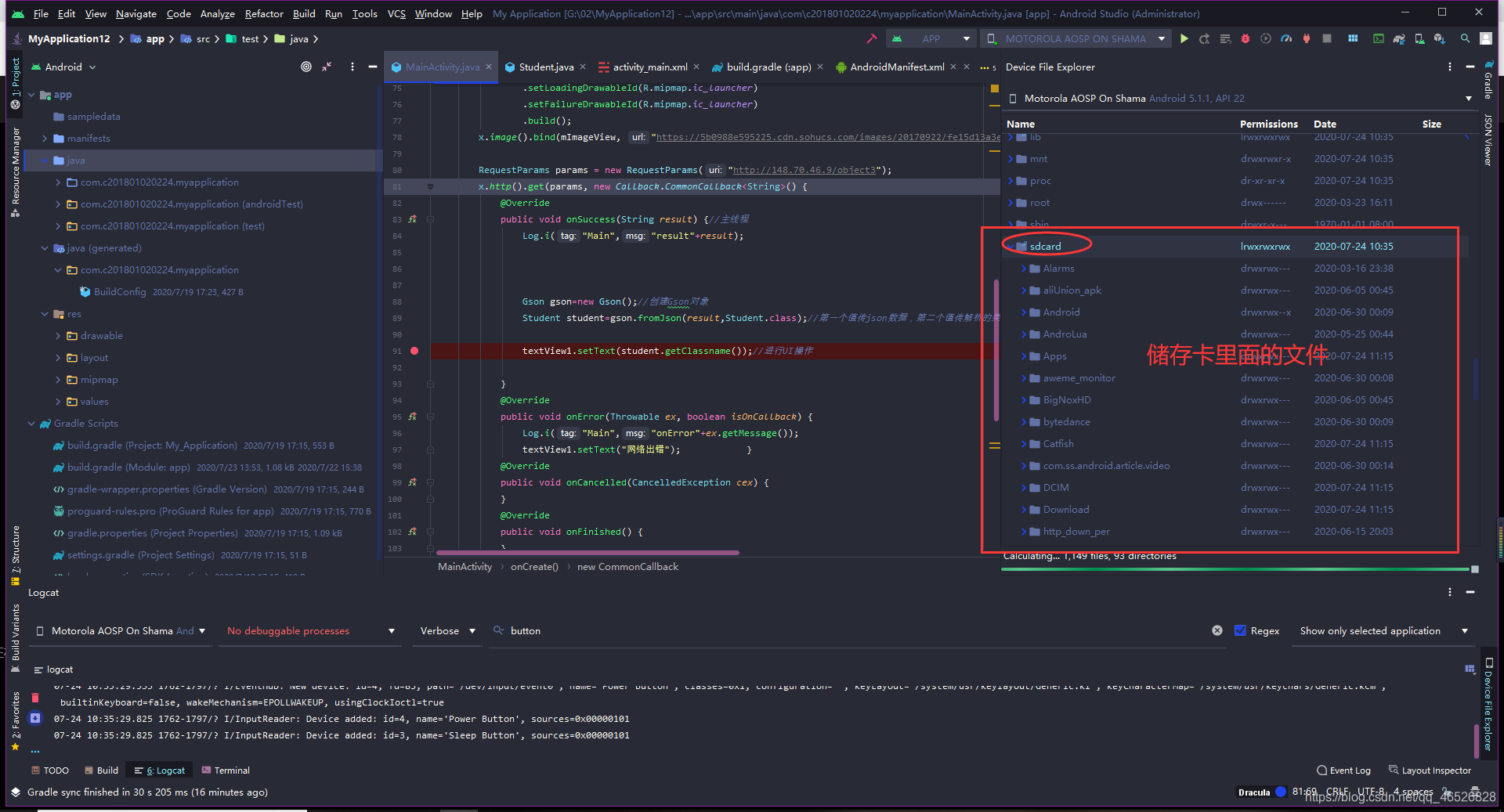The height and width of the screenshot is (812, 1504).
Task: Switch to Student.java editor tab
Action: pyautogui.click(x=546, y=67)
